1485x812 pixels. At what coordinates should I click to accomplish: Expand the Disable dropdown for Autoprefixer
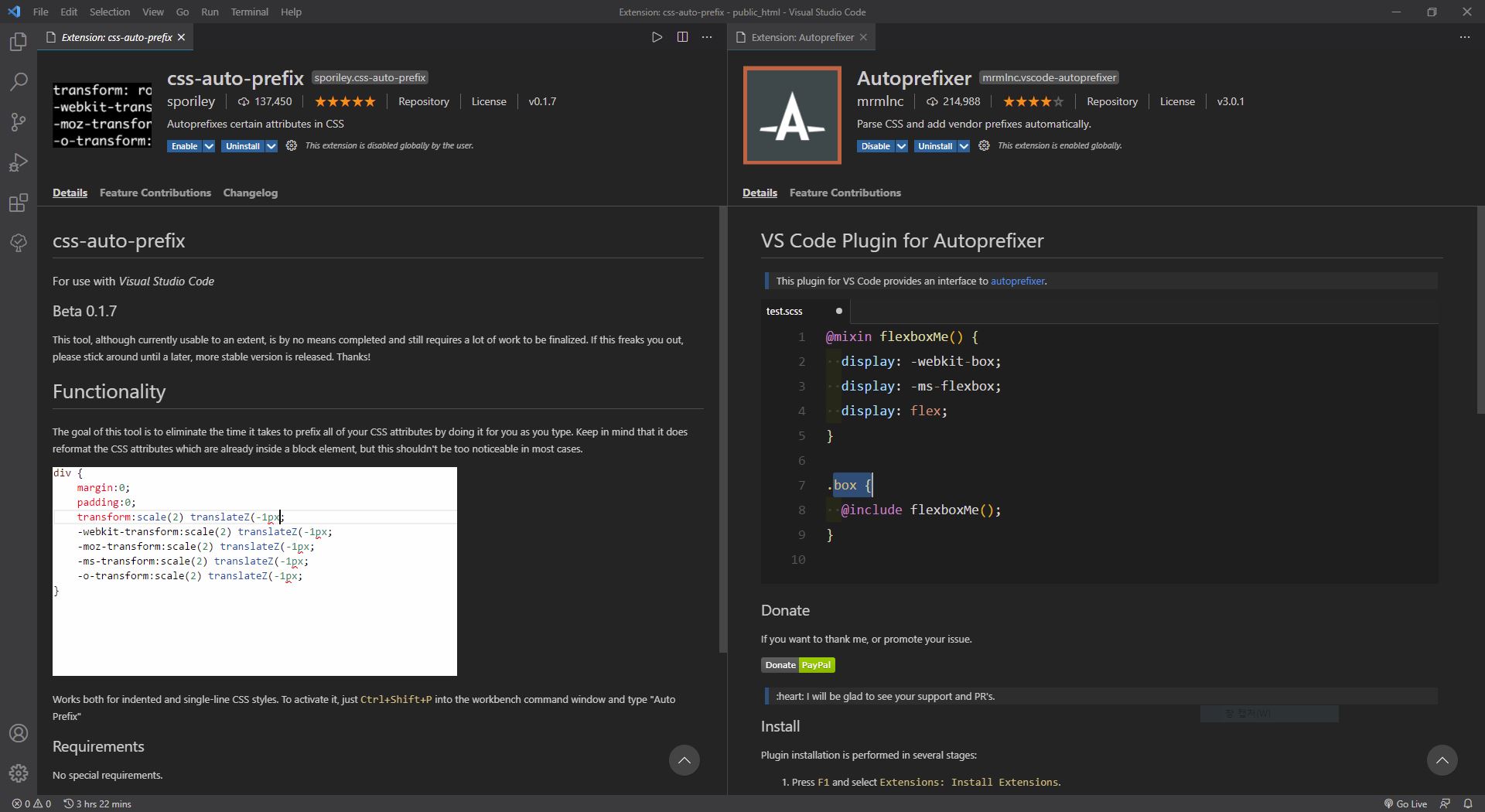[x=901, y=145]
